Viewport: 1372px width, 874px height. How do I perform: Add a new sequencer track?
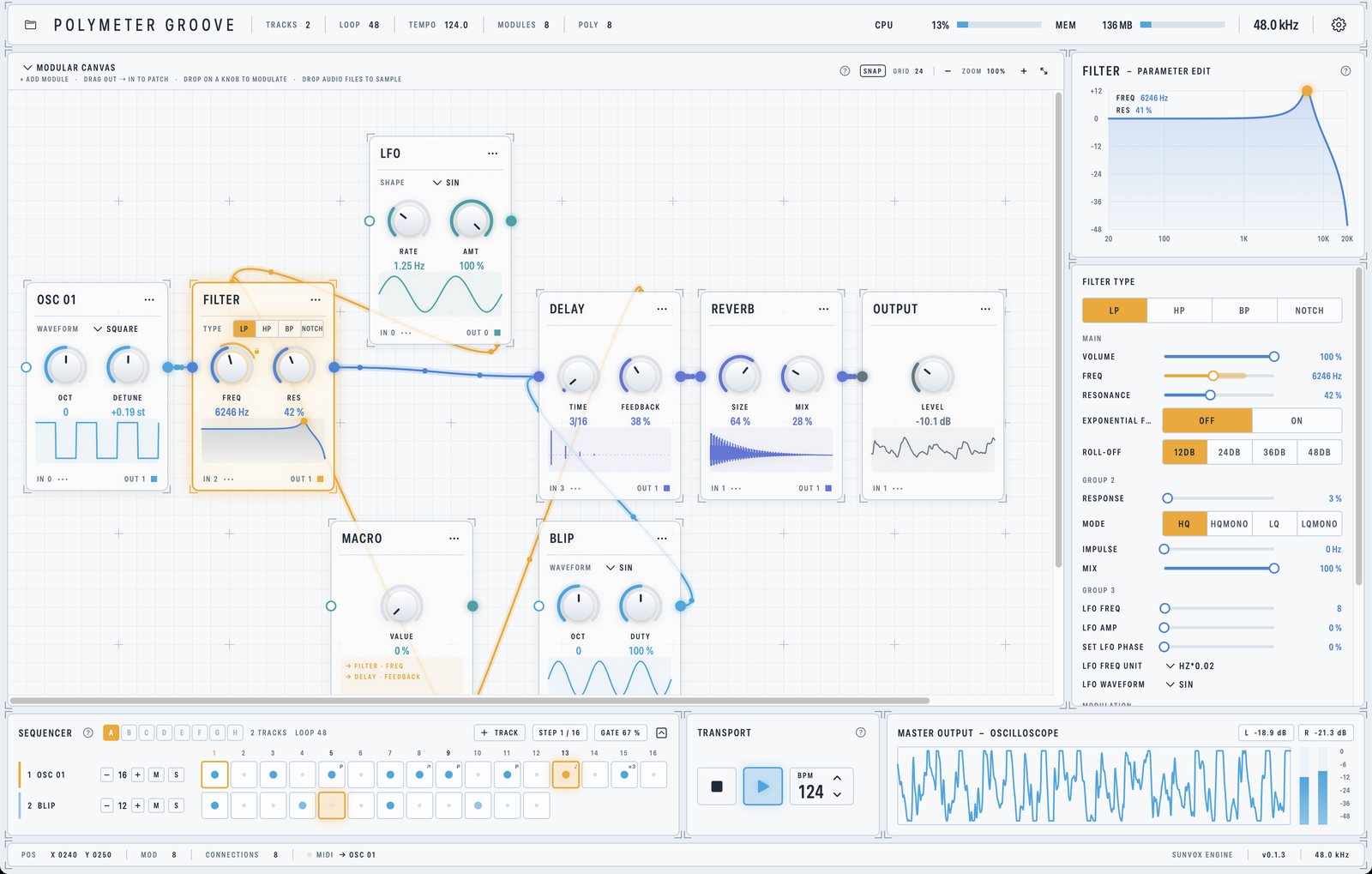click(x=499, y=732)
